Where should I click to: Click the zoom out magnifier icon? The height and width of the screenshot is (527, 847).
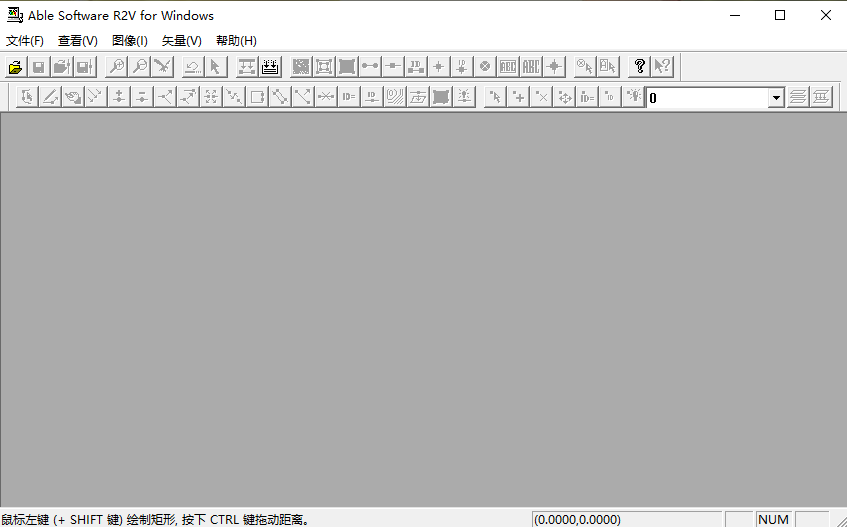(140, 66)
